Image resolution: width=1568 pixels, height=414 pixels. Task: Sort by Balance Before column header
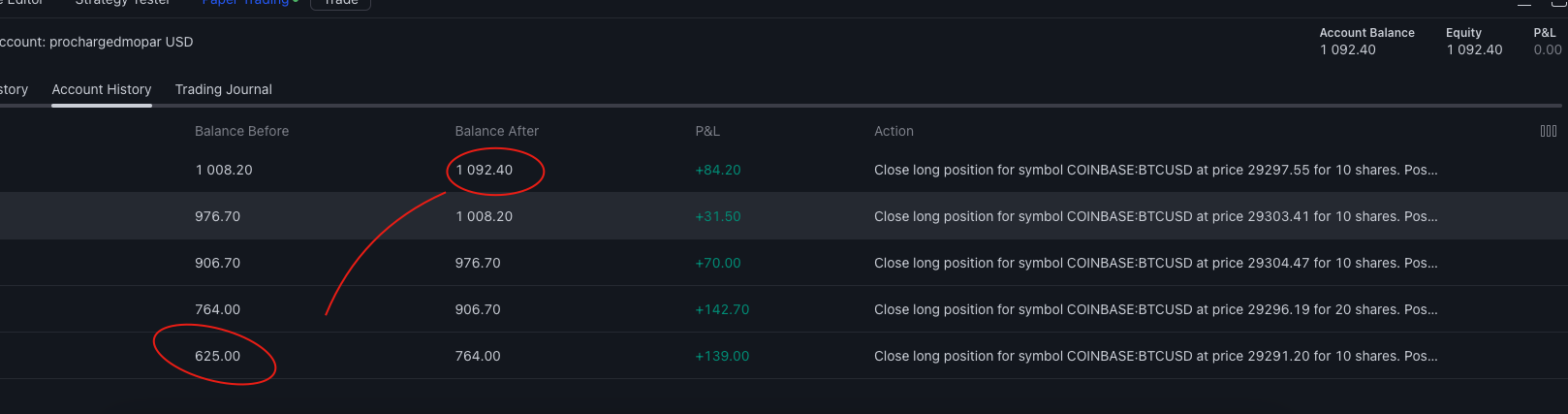click(x=241, y=131)
